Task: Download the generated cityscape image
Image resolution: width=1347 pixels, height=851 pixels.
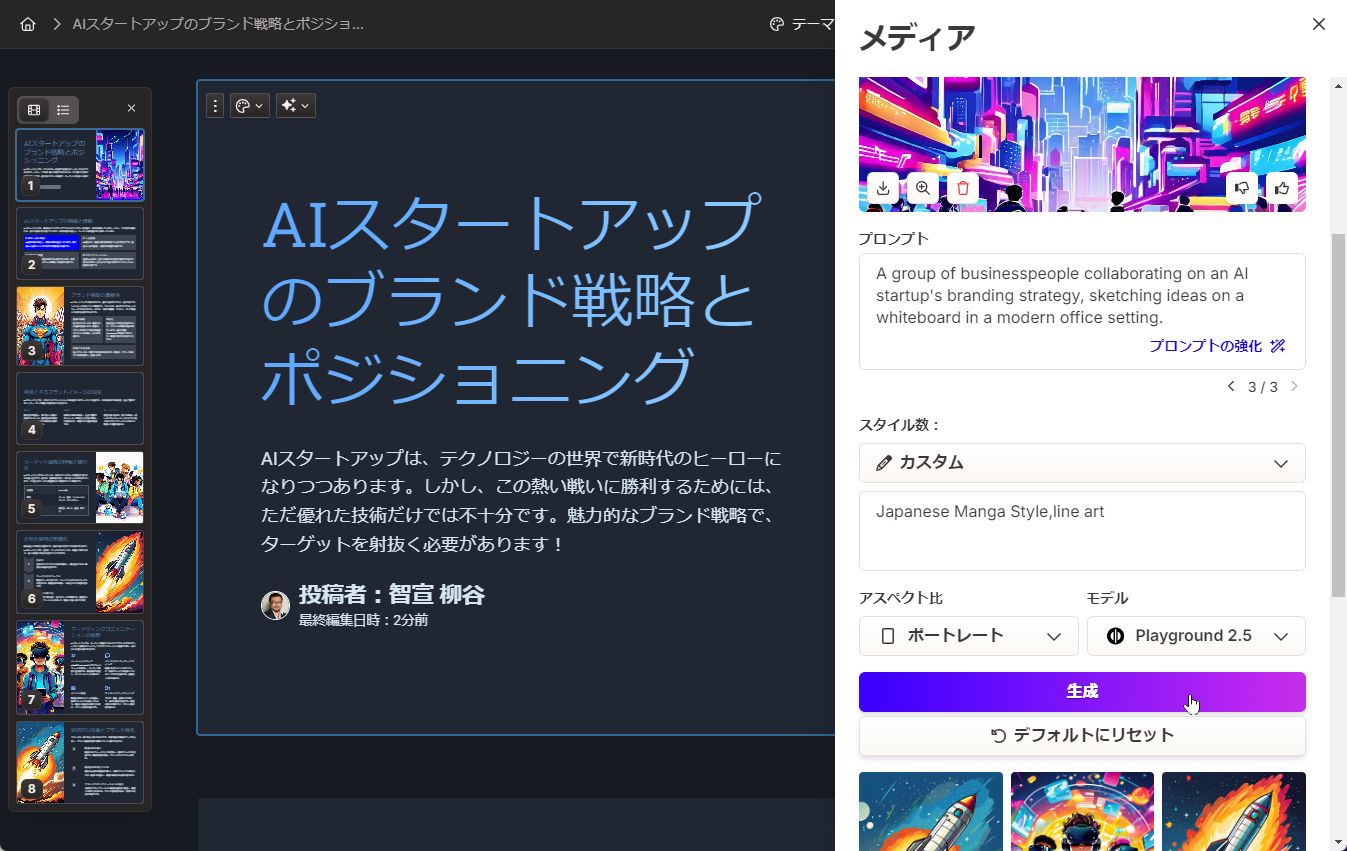Action: [x=882, y=188]
